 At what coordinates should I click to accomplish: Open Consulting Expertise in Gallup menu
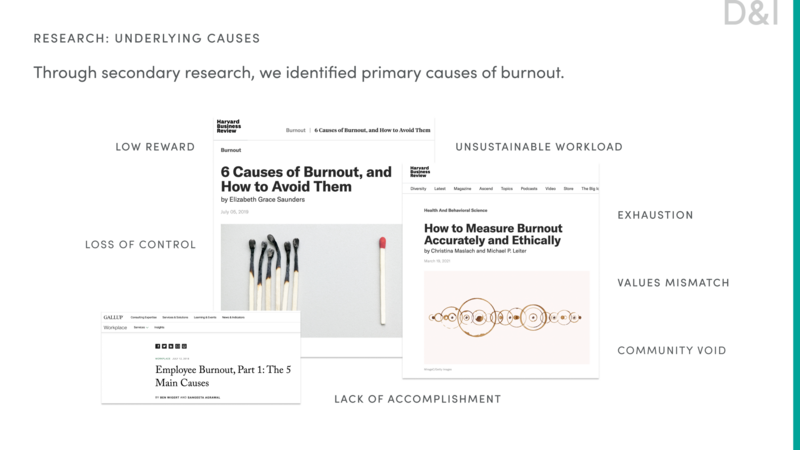point(143,317)
